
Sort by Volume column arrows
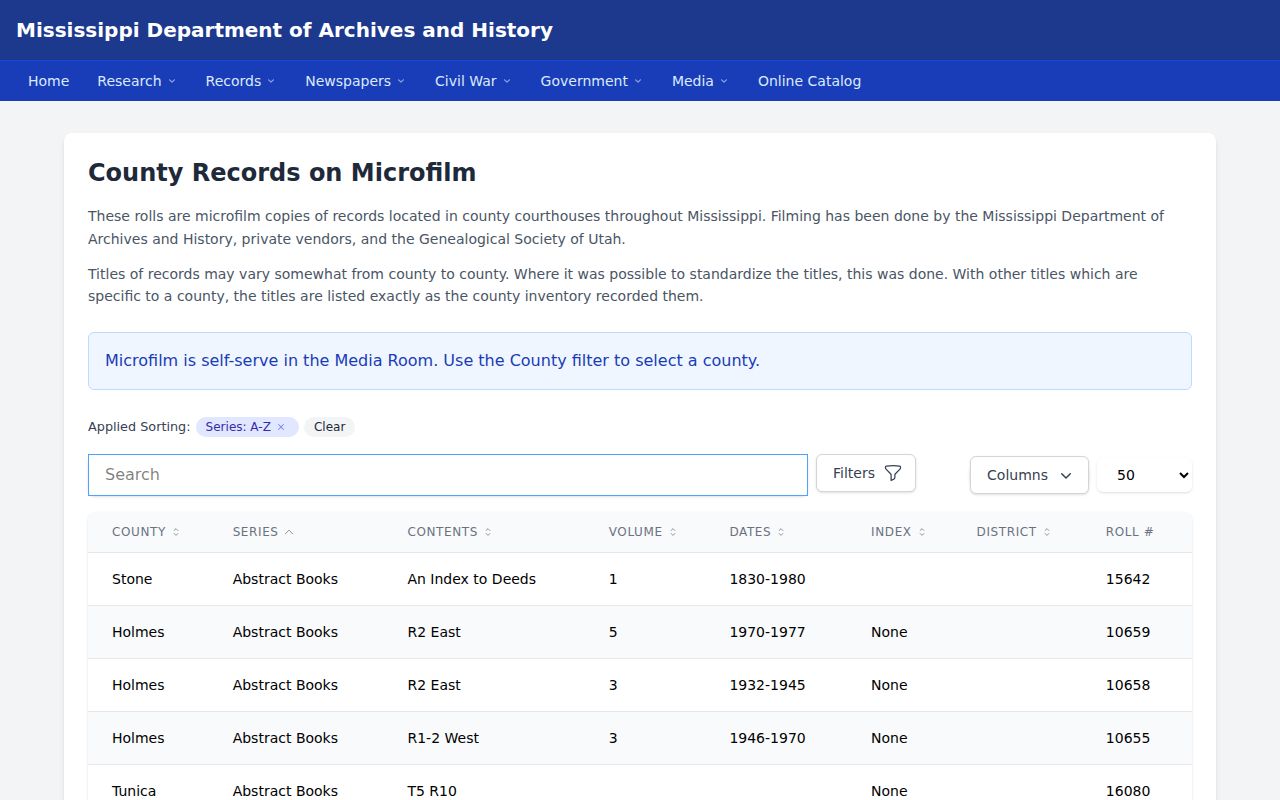point(673,532)
